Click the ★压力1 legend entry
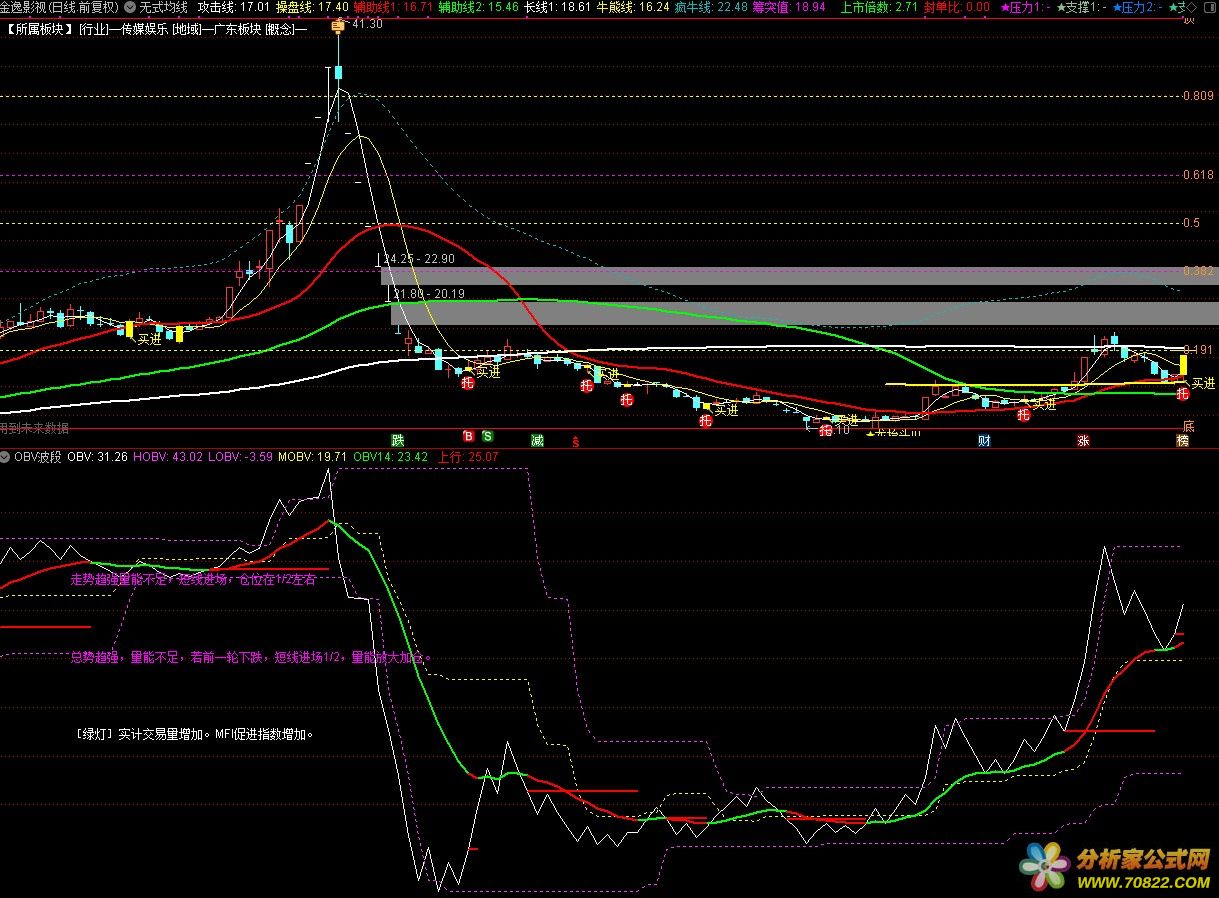1219x898 pixels. pos(1027,7)
